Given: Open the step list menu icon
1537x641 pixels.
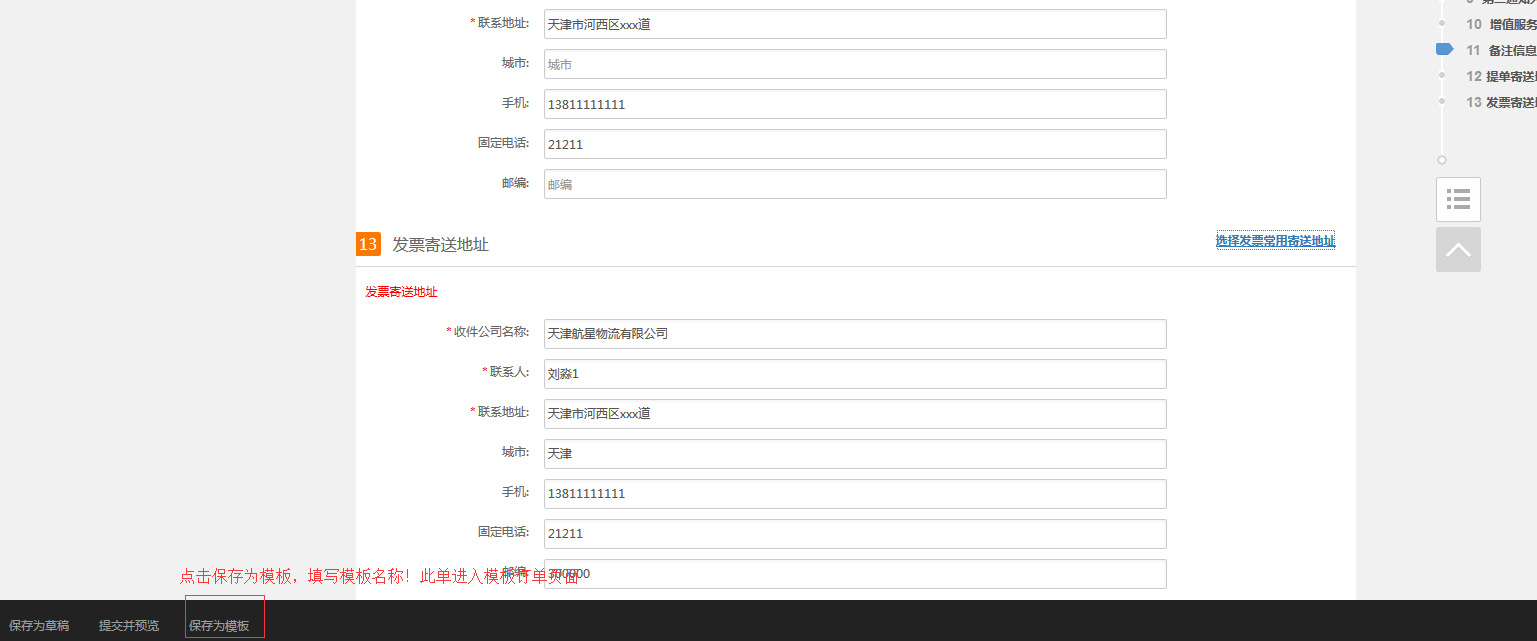Looking at the screenshot, I should click(1458, 199).
